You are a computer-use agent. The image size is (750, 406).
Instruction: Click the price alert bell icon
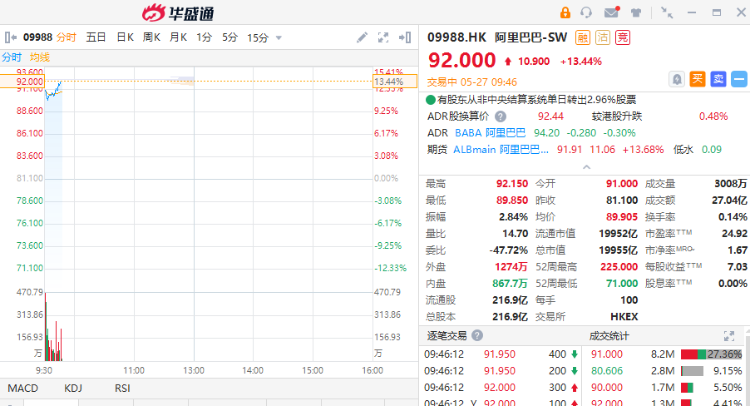[677, 78]
